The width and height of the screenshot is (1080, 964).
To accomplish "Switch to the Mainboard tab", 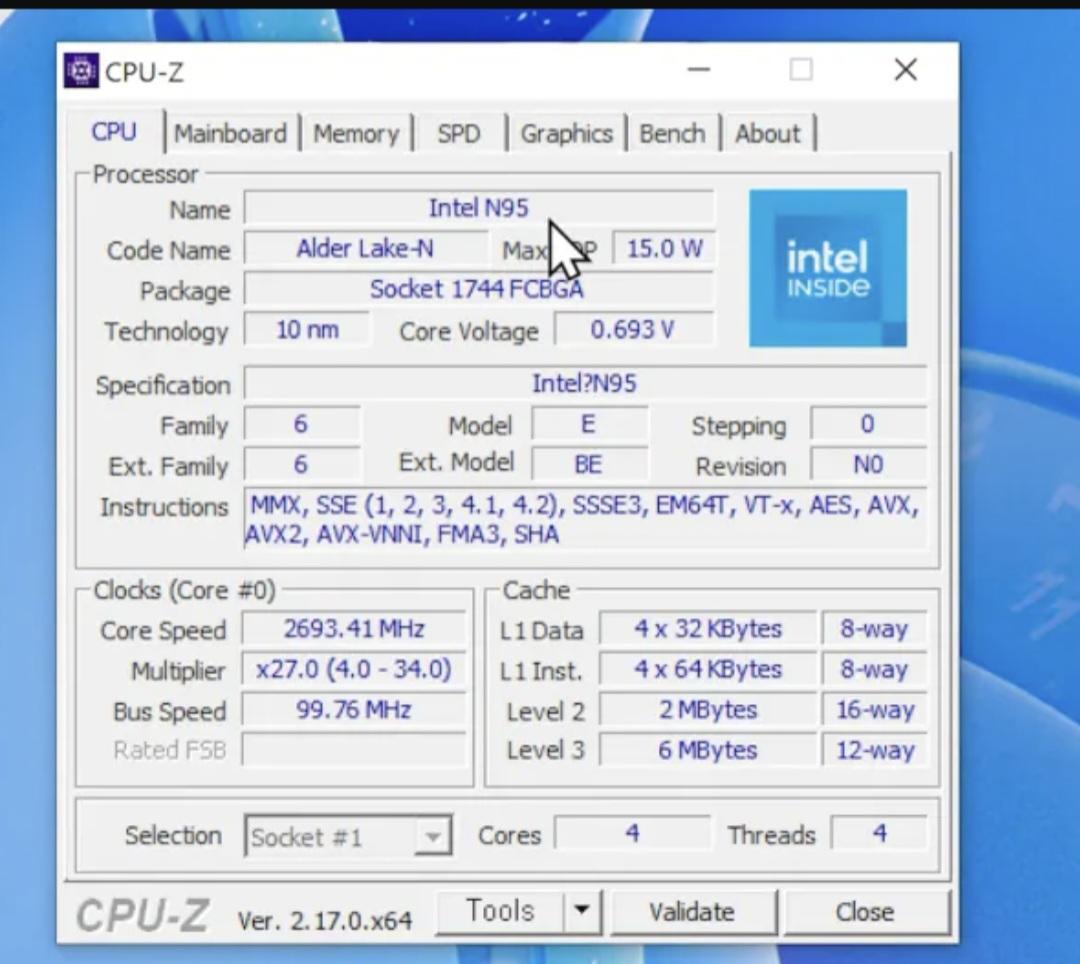I will tap(230, 133).
